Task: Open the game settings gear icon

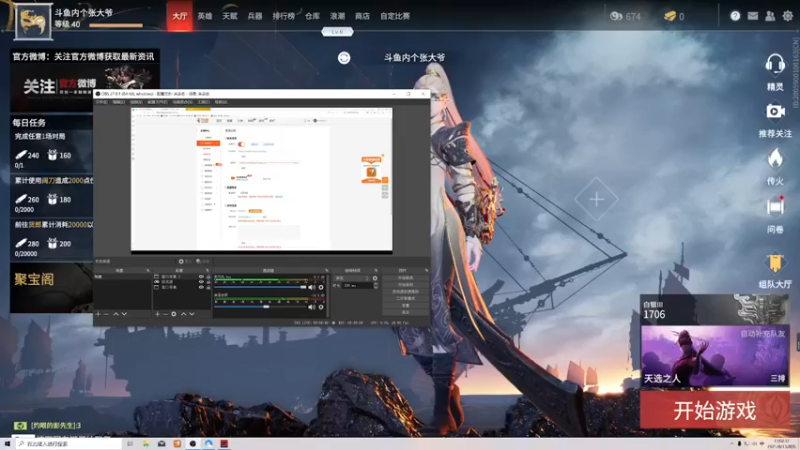Action: [x=788, y=16]
